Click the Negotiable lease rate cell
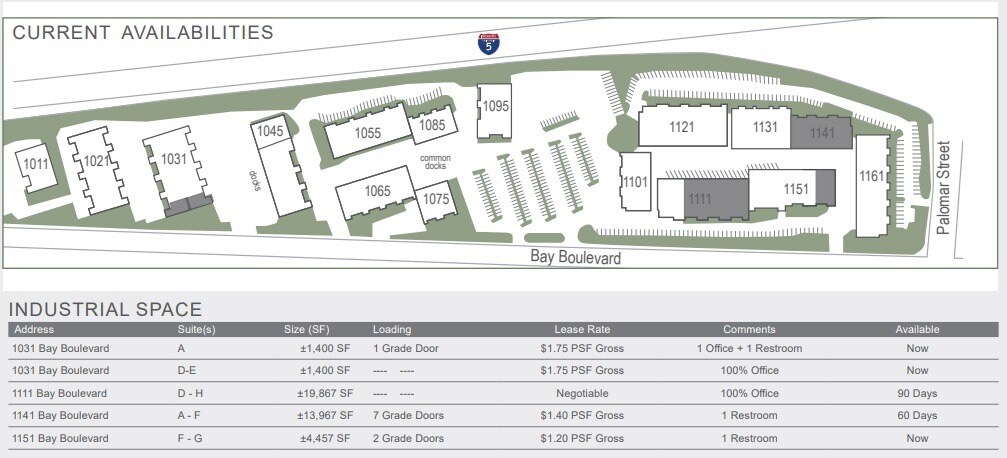The height and width of the screenshot is (458, 1007). pyautogui.click(x=582, y=393)
